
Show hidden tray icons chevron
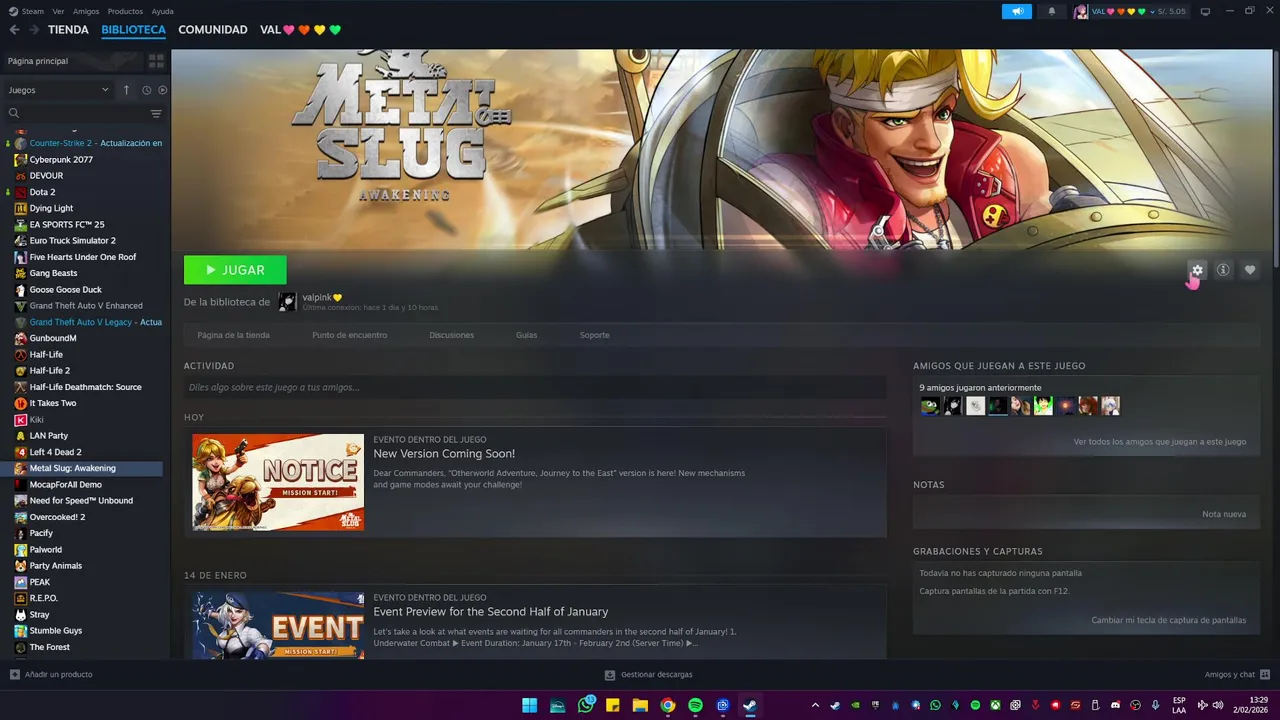pyautogui.click(x=815, y=705)
